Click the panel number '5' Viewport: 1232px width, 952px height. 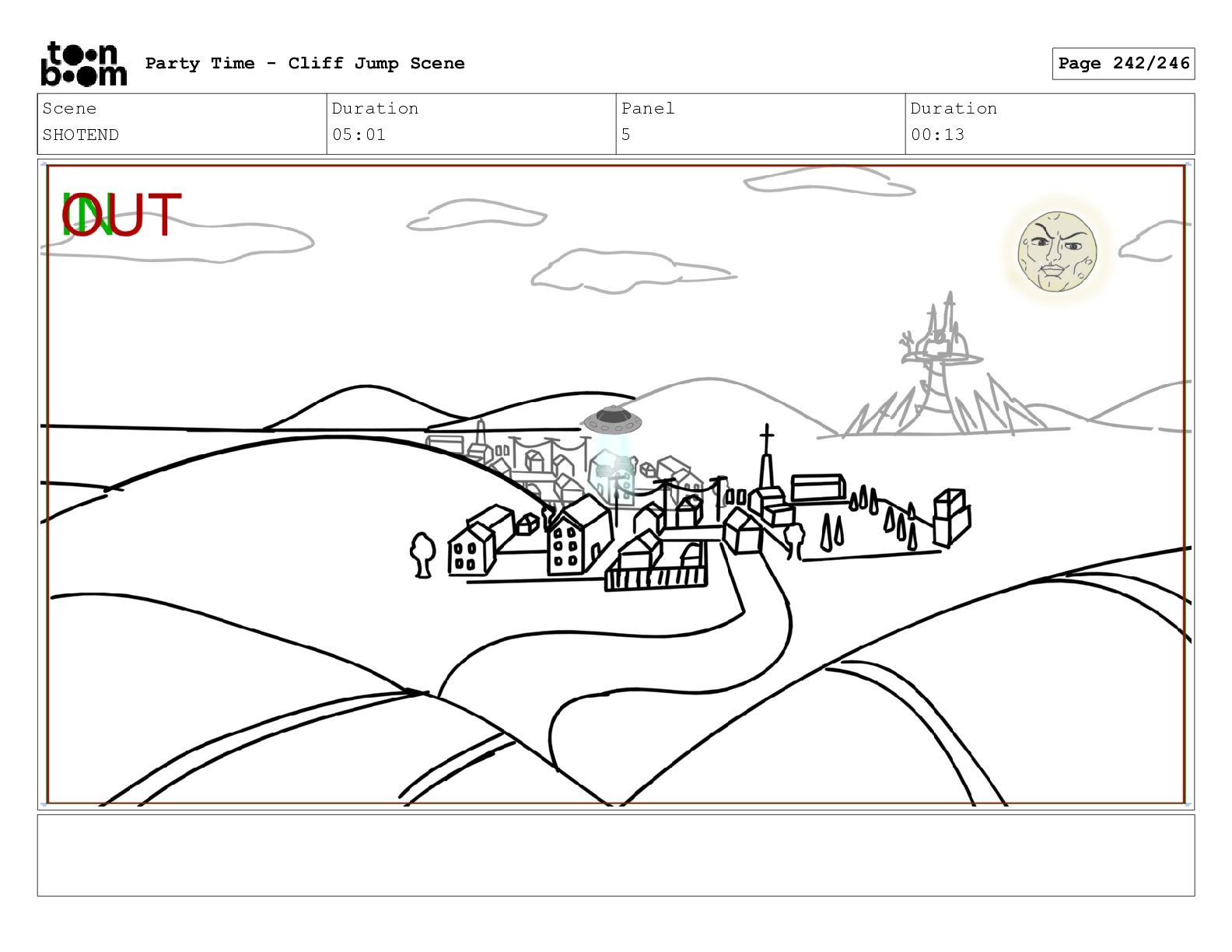(626, 135)
